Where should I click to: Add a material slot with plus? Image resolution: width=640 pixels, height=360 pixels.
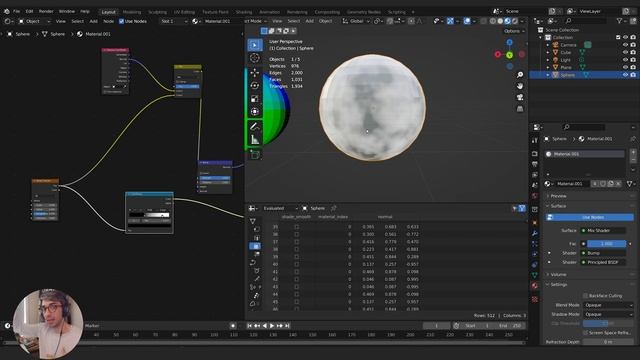pos(633,152)
